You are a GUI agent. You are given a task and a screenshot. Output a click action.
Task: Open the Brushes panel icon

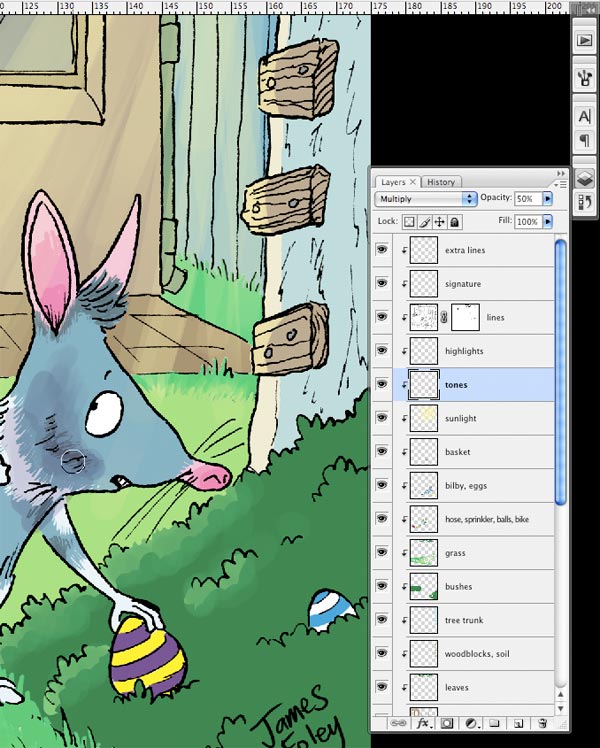[x=585, y=78]
